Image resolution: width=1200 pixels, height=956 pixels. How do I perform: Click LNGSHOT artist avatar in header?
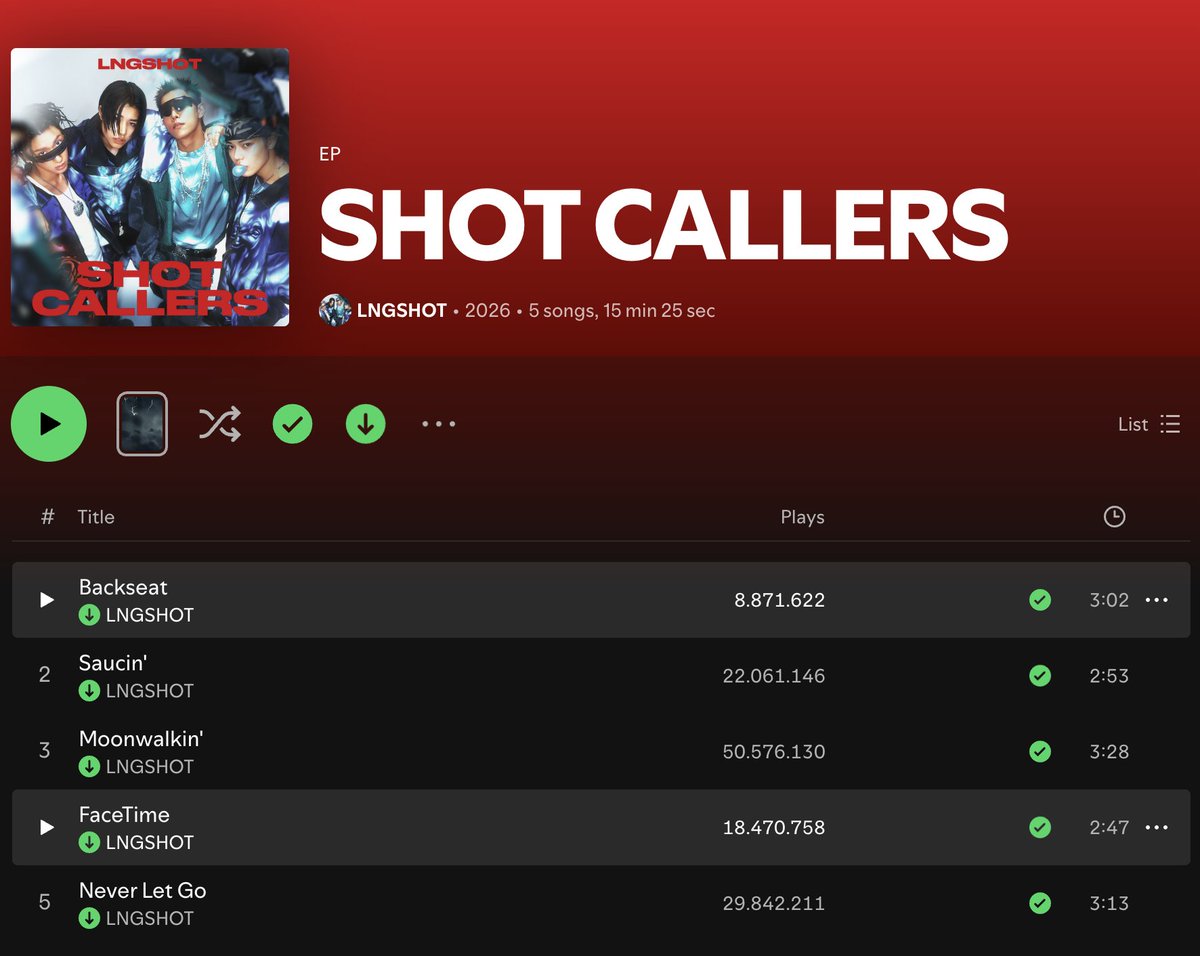(335, 310)
